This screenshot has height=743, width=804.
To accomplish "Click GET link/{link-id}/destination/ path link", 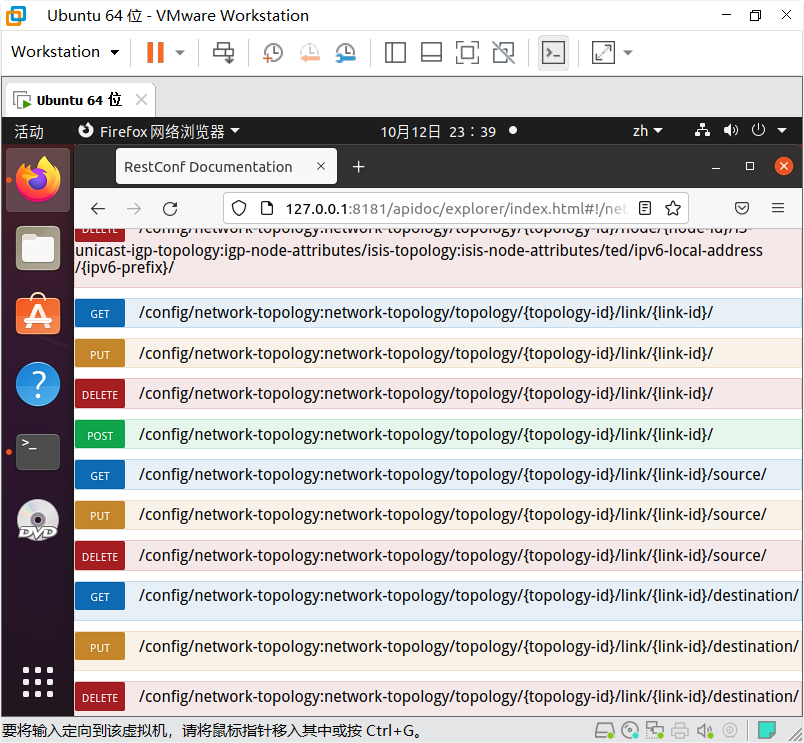I will (469, 595).
